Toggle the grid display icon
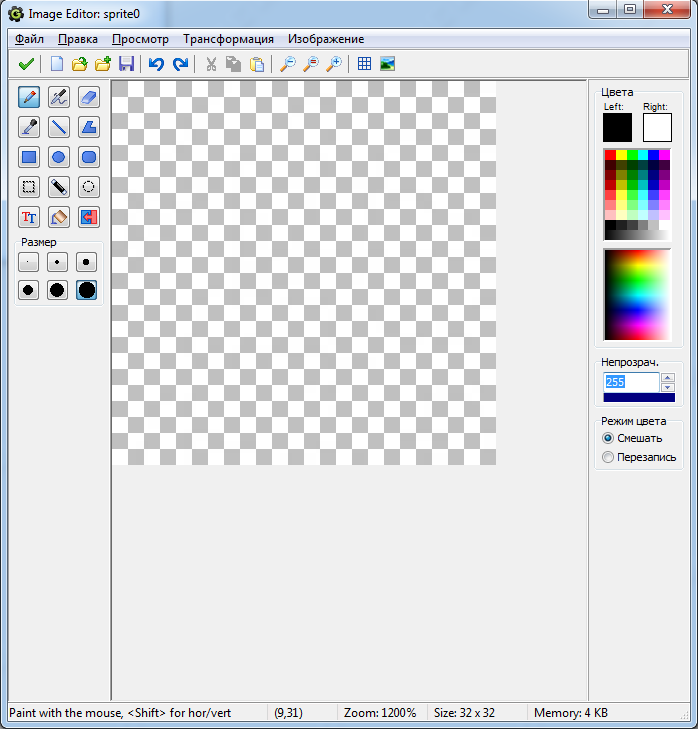Image resolution: width=698 pixels, height=729 pixels. [x=364, y=64]
